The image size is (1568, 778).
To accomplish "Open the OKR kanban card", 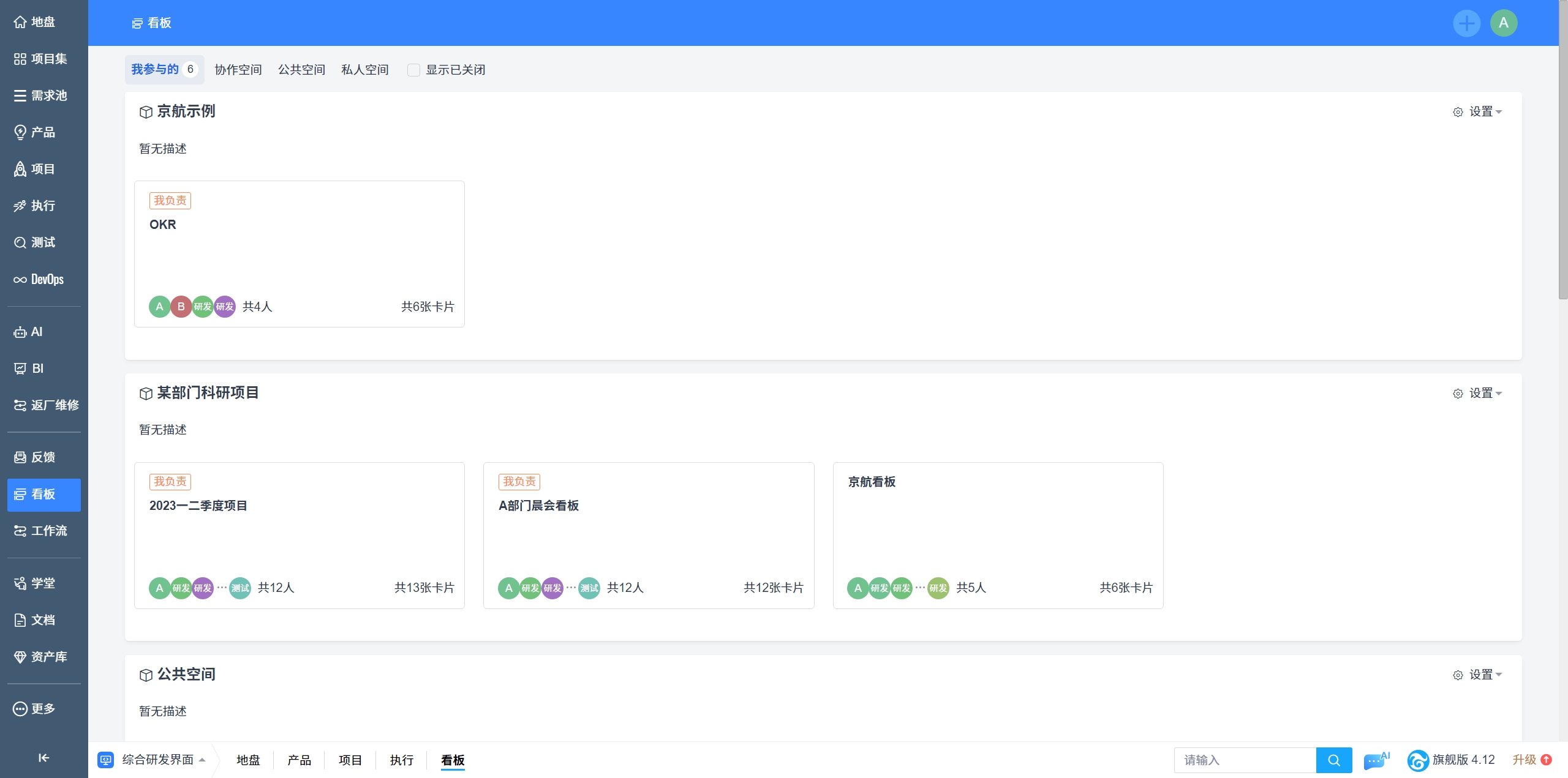I will (x=299, y=253).
